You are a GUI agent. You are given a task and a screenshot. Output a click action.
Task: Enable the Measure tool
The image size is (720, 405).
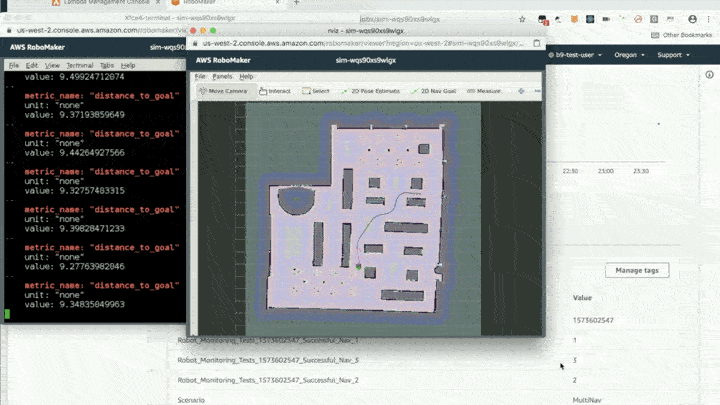[x=484, y=91]
